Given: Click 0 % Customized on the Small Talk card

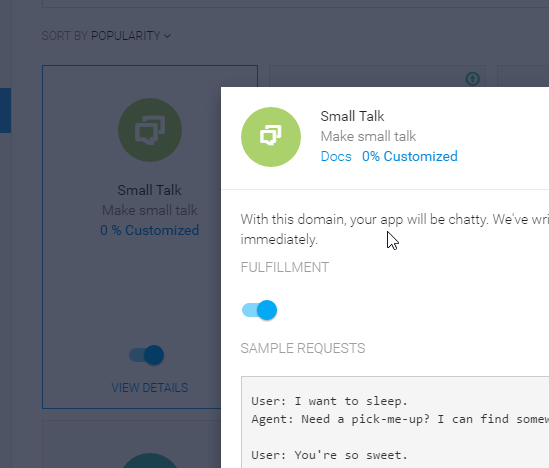Looking at the screenshot, I should (x=150, y=230).
